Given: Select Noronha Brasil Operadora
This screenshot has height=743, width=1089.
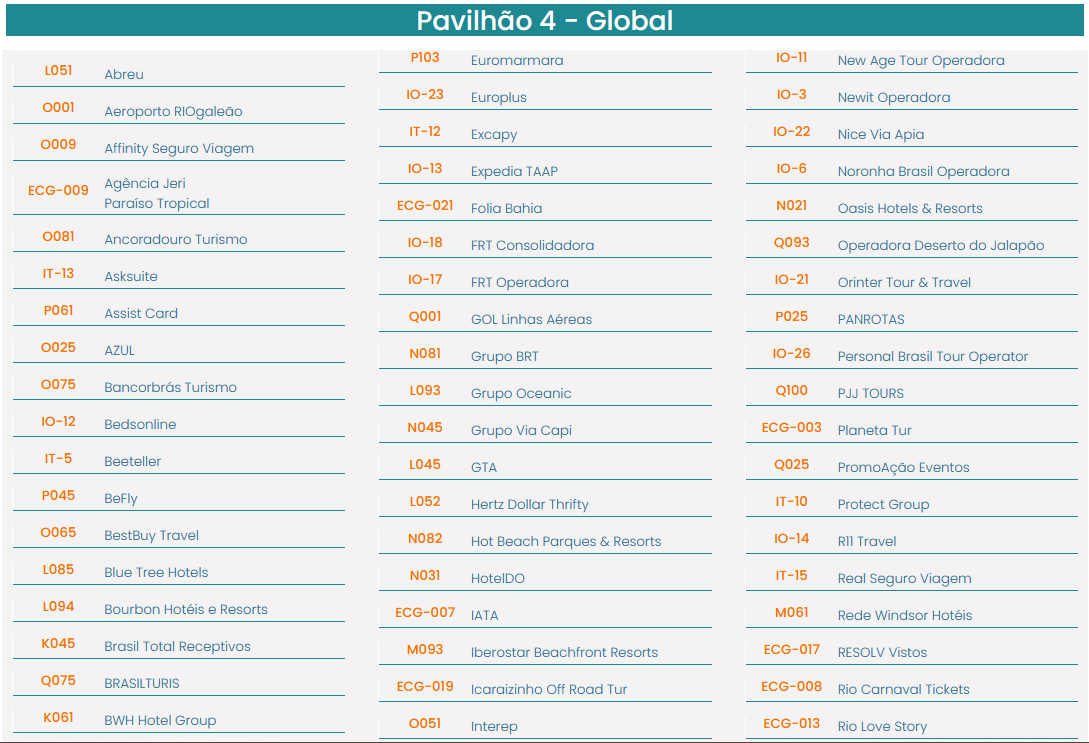Looking at the screenshot, I should click(923, 172).
